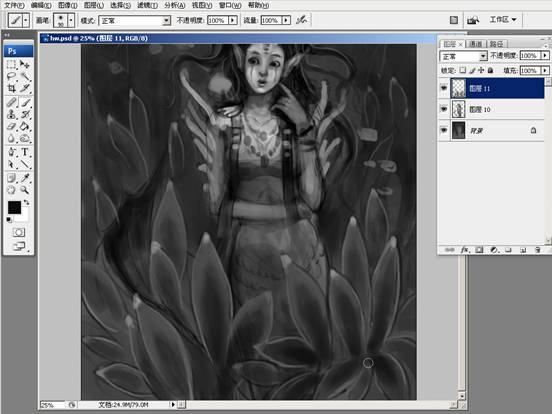Open layer 不透明度 arrow in layers panel

click(545, 56)
